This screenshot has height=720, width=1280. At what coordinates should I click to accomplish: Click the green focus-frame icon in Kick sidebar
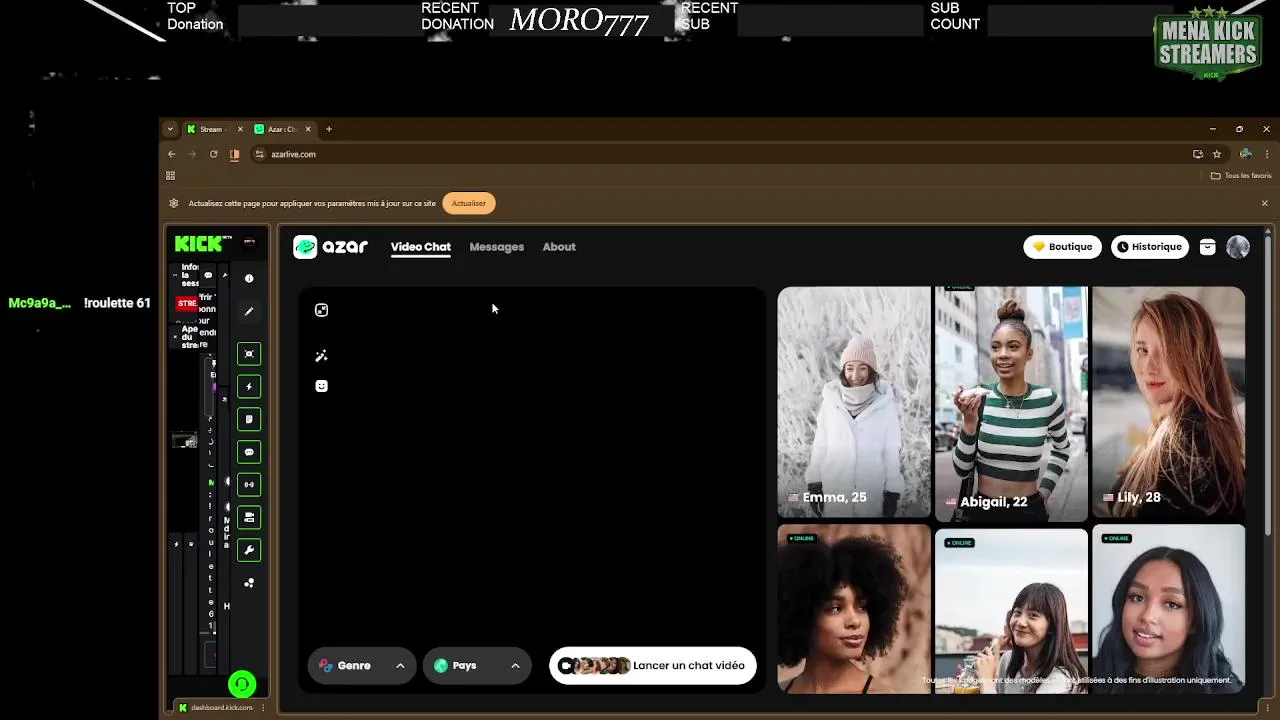click(x=249, y=354)
